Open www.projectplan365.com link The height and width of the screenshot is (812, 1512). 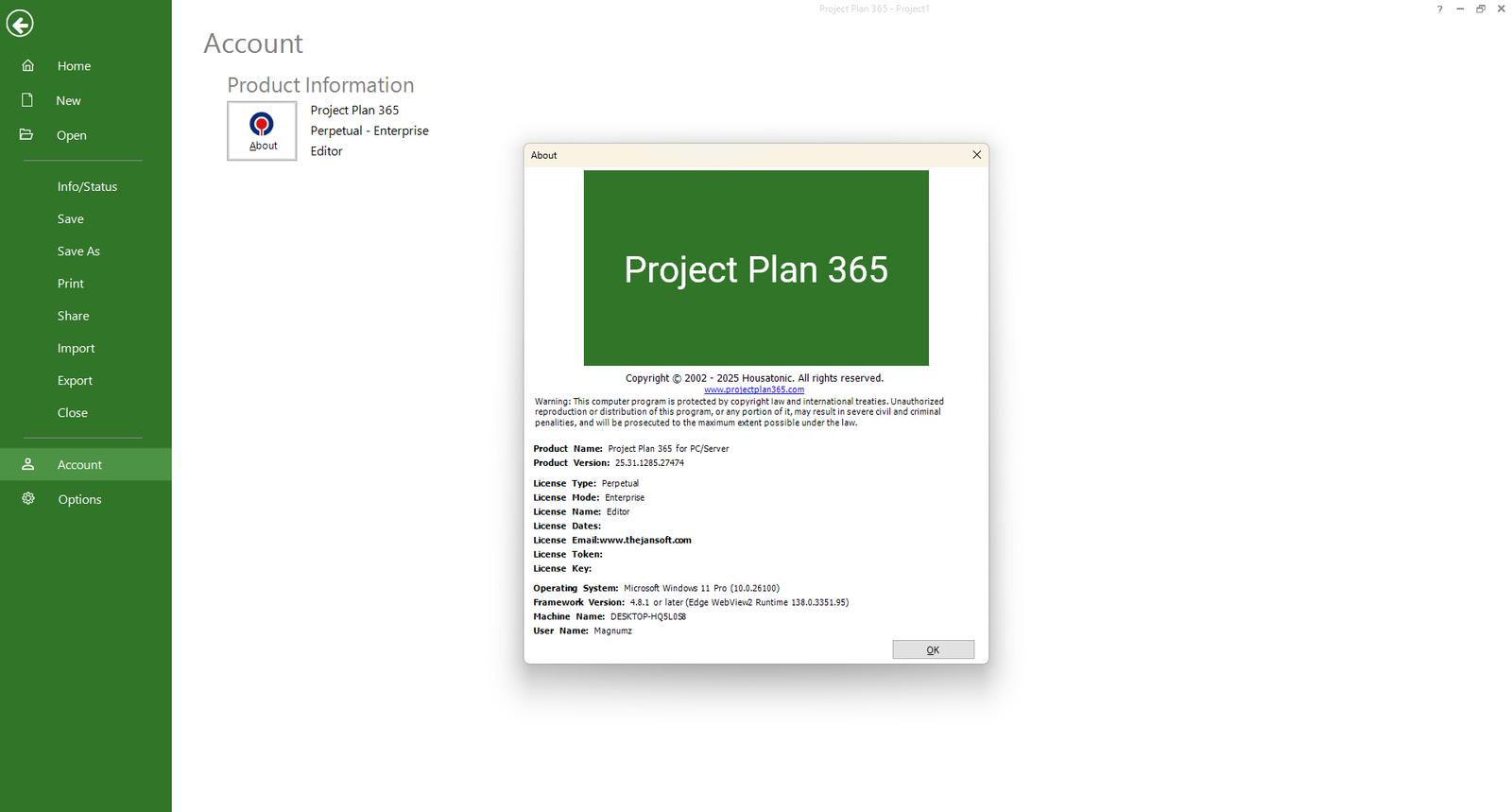coord(754,389)
